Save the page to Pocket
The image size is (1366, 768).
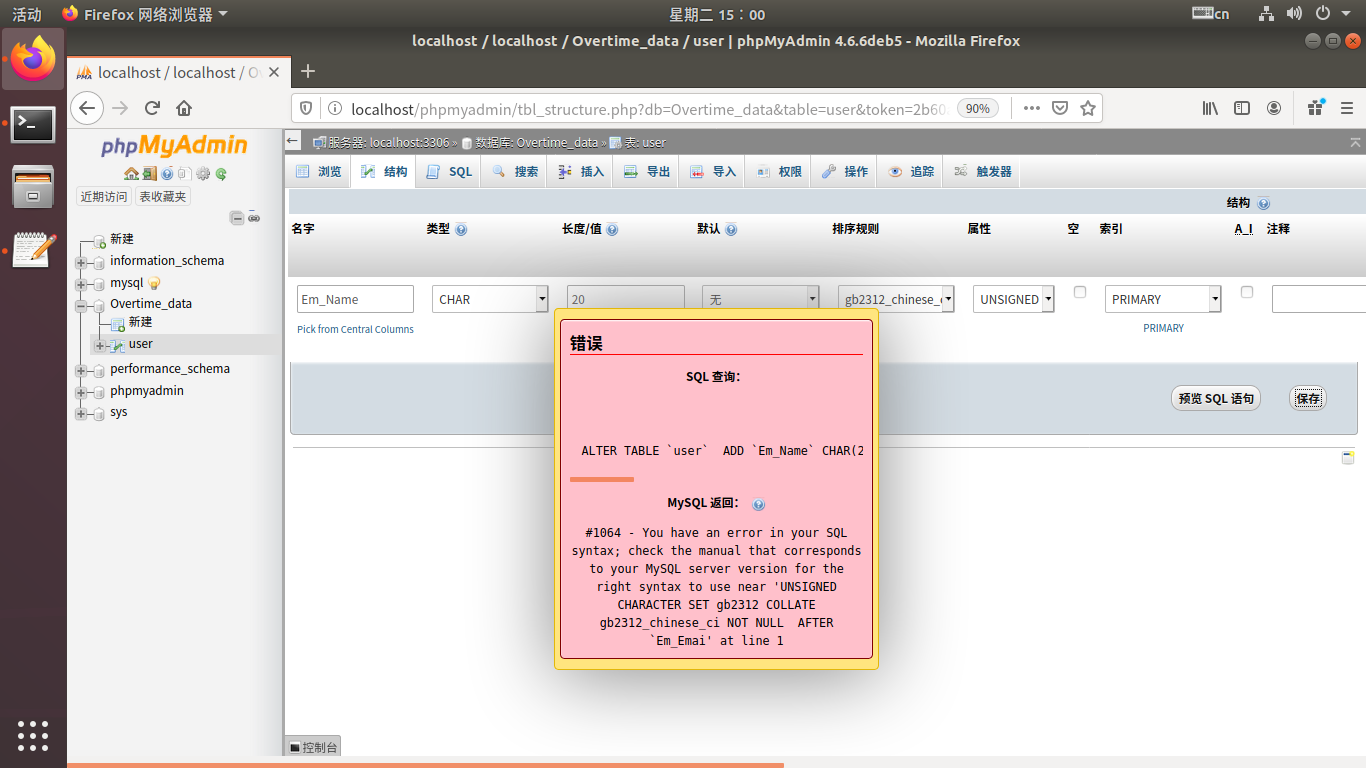pos(1060,108)
